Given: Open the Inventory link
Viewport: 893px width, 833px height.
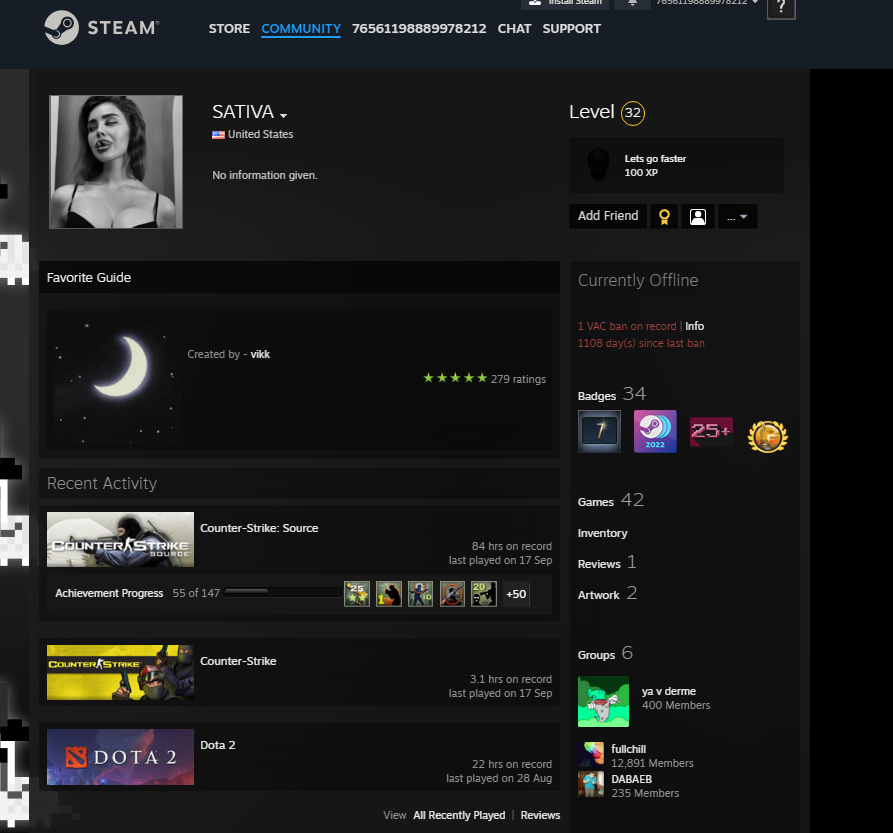Looking at the screenshot, I should (603, 533).
